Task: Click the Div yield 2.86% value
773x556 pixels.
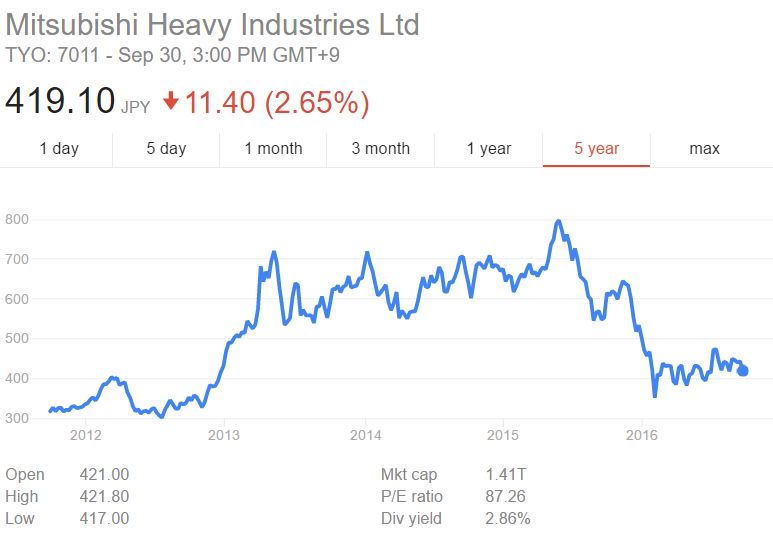Action: 506,518
